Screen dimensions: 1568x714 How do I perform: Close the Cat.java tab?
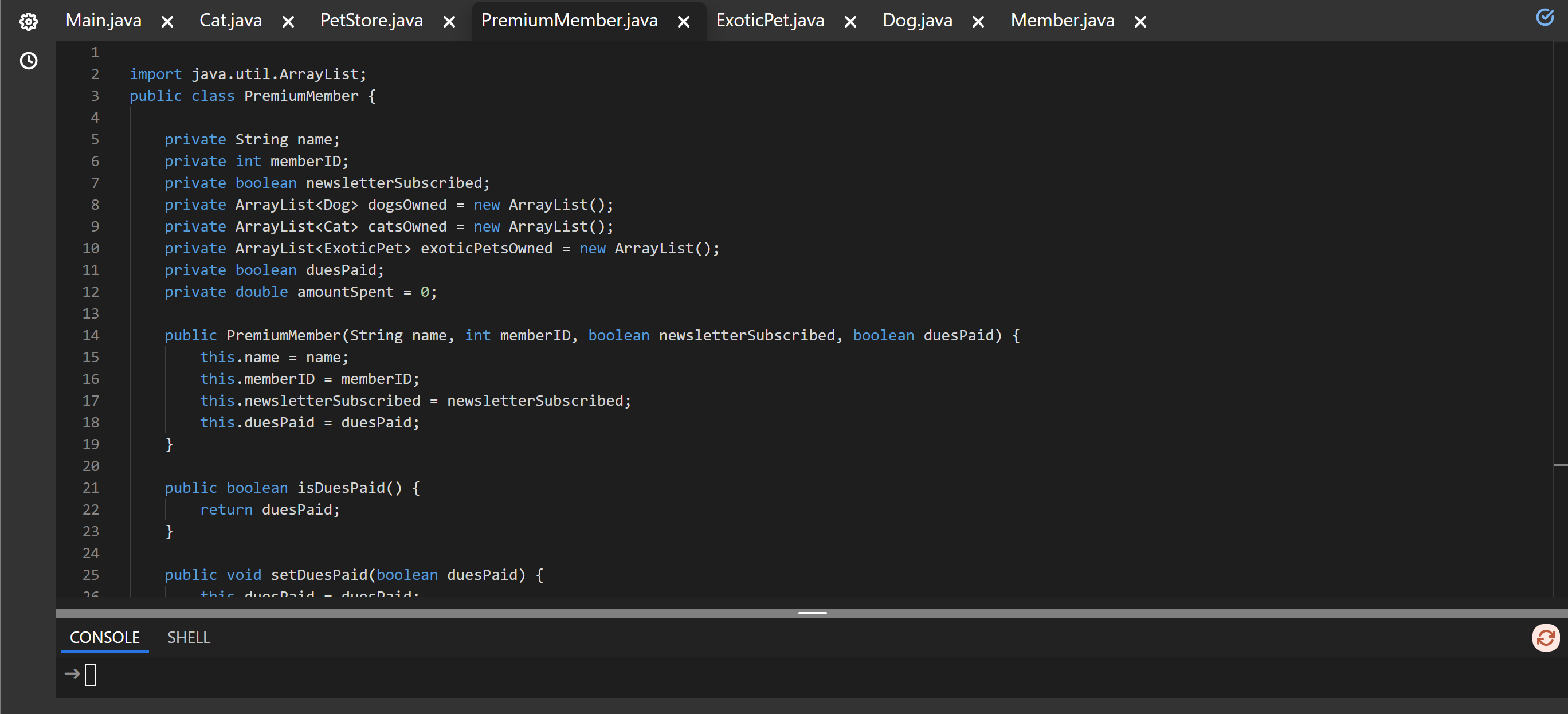pos(288,22)
